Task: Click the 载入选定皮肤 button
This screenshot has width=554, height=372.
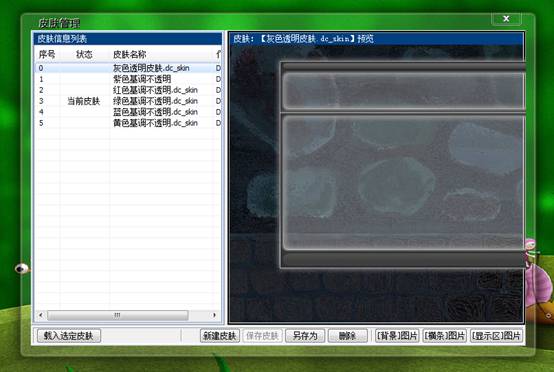Action: [69, 336]
